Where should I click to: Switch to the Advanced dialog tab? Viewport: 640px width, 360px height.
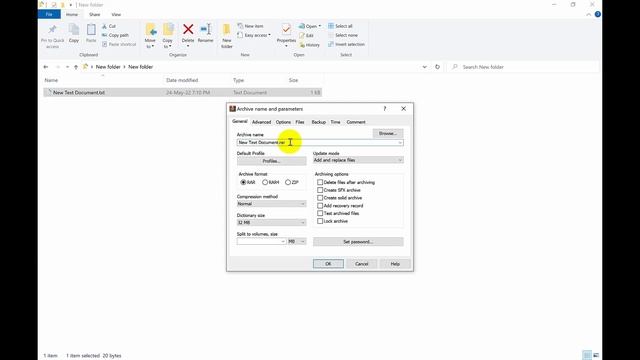coord(261,122)
